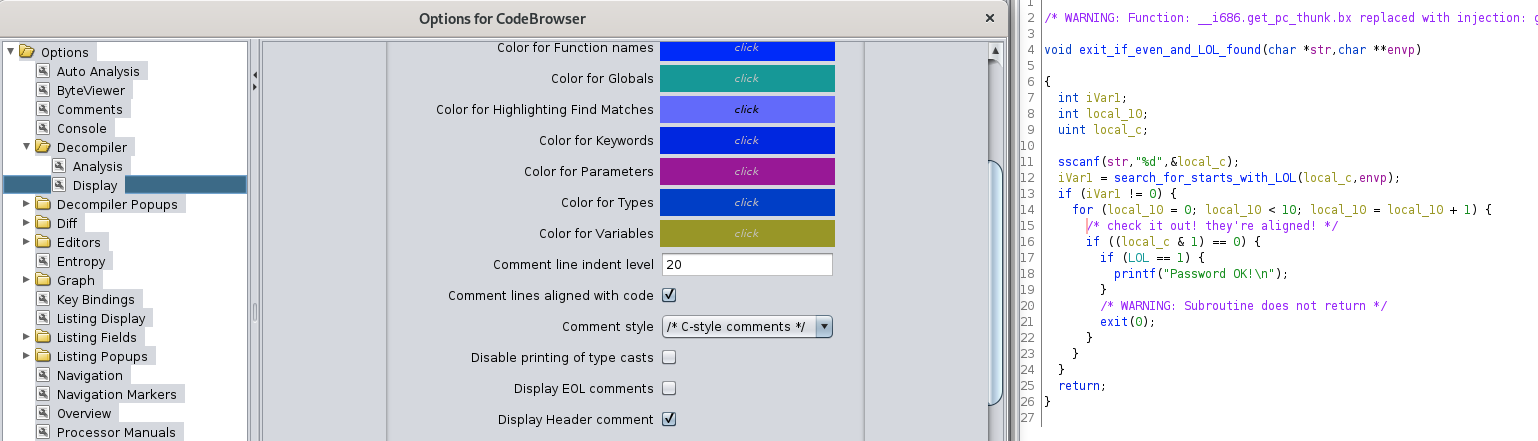This screenshot has width=1538, height=441.
Task: Expand the Decompiler Popups tree node
Action: pos(27,204)
